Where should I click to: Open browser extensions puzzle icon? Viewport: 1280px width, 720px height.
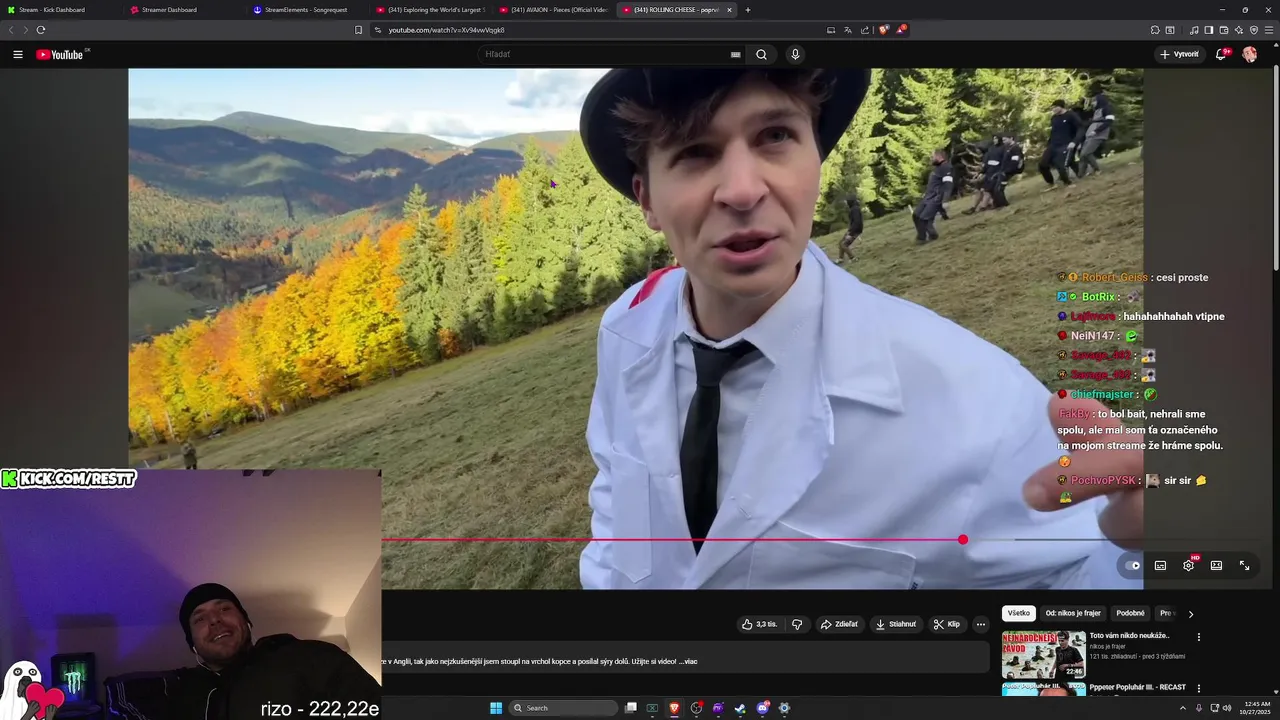pyautogui.click(x=1155, y=30)
